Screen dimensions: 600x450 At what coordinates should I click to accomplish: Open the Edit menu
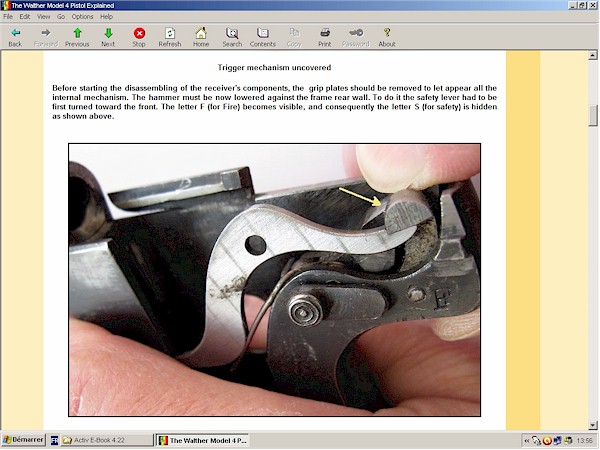pos(25,16)
